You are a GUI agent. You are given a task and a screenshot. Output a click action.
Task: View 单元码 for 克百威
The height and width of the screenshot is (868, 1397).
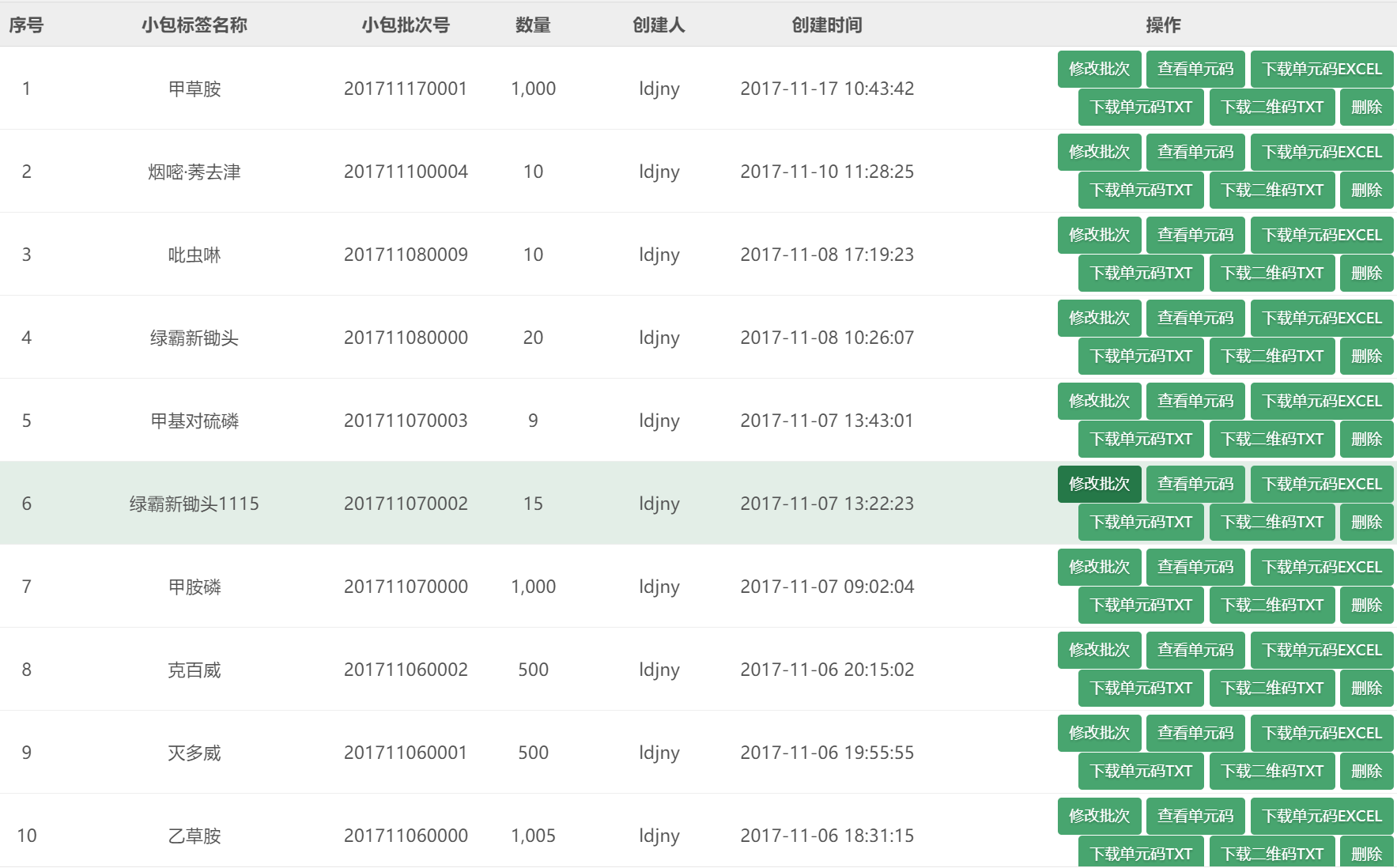click(1195, 650)
